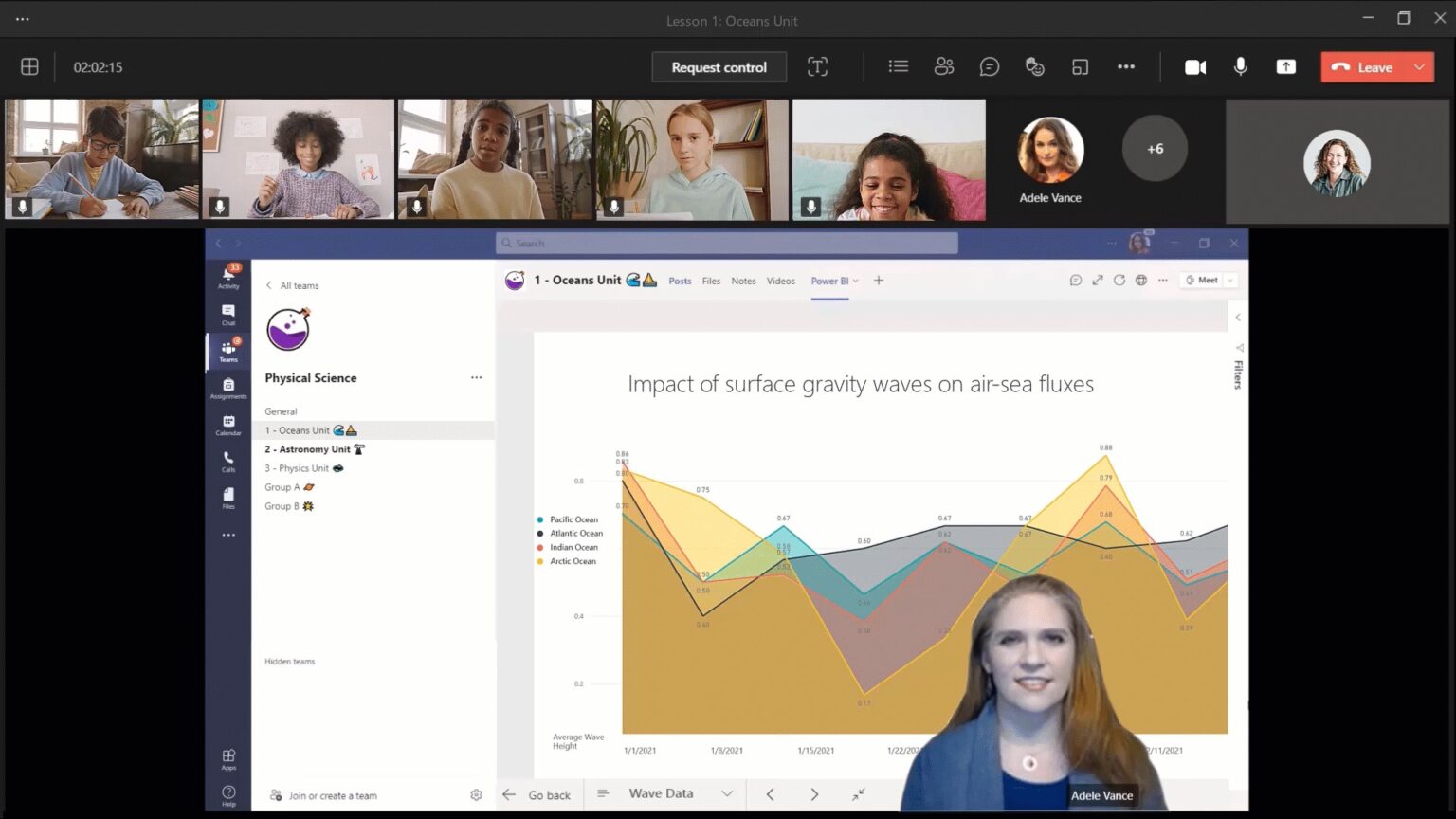The height and width of the screenshot is (819, 1456).
Task: Turn off the camera in the meeting
Action: (x=1195, y=66)
